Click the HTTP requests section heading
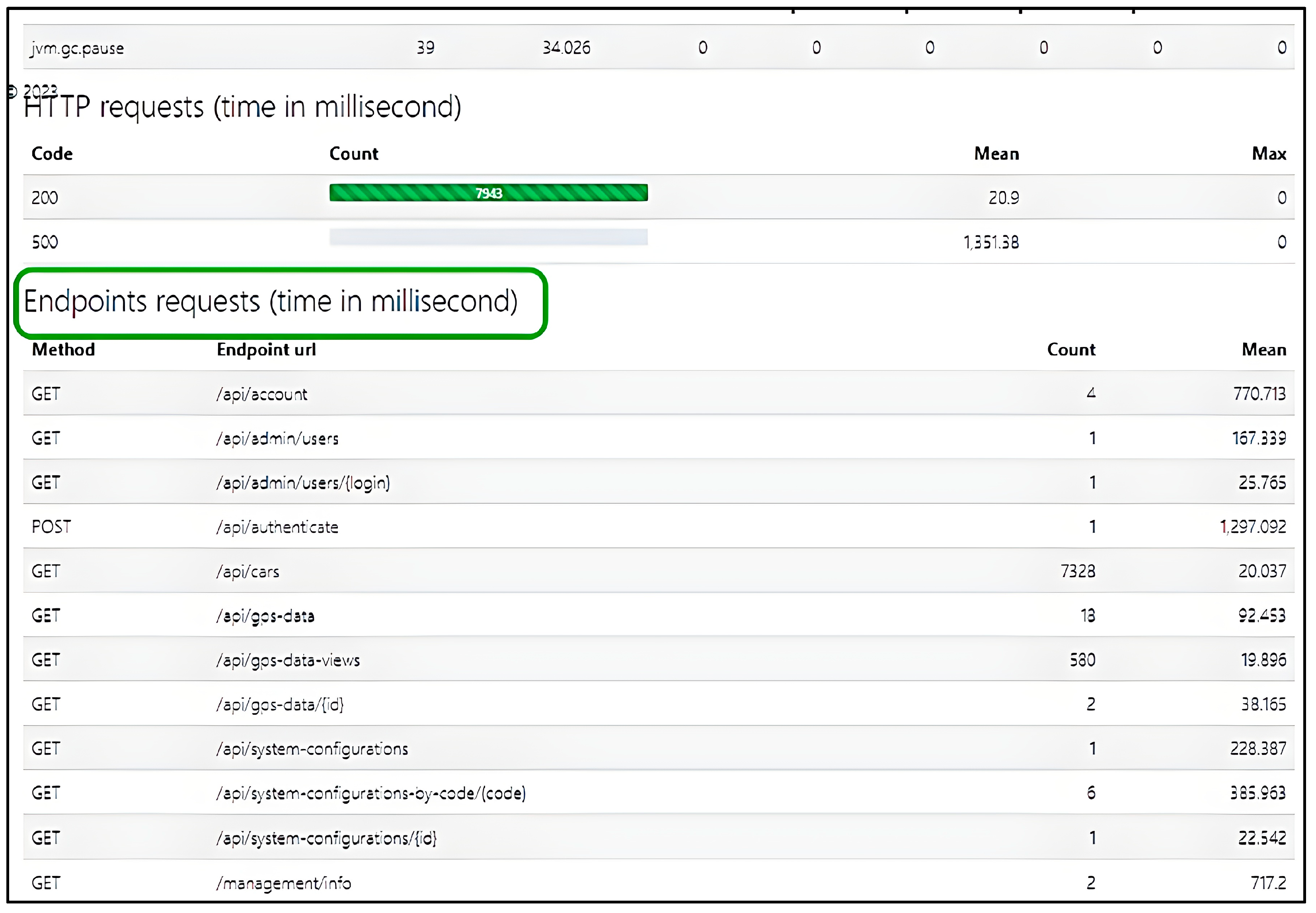 tap(242, 107)
